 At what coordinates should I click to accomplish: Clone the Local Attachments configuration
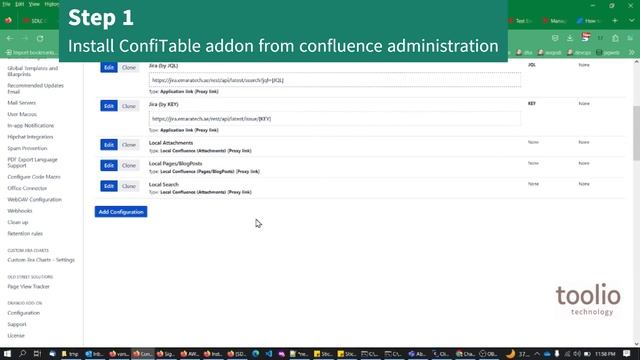pos(129,145)
